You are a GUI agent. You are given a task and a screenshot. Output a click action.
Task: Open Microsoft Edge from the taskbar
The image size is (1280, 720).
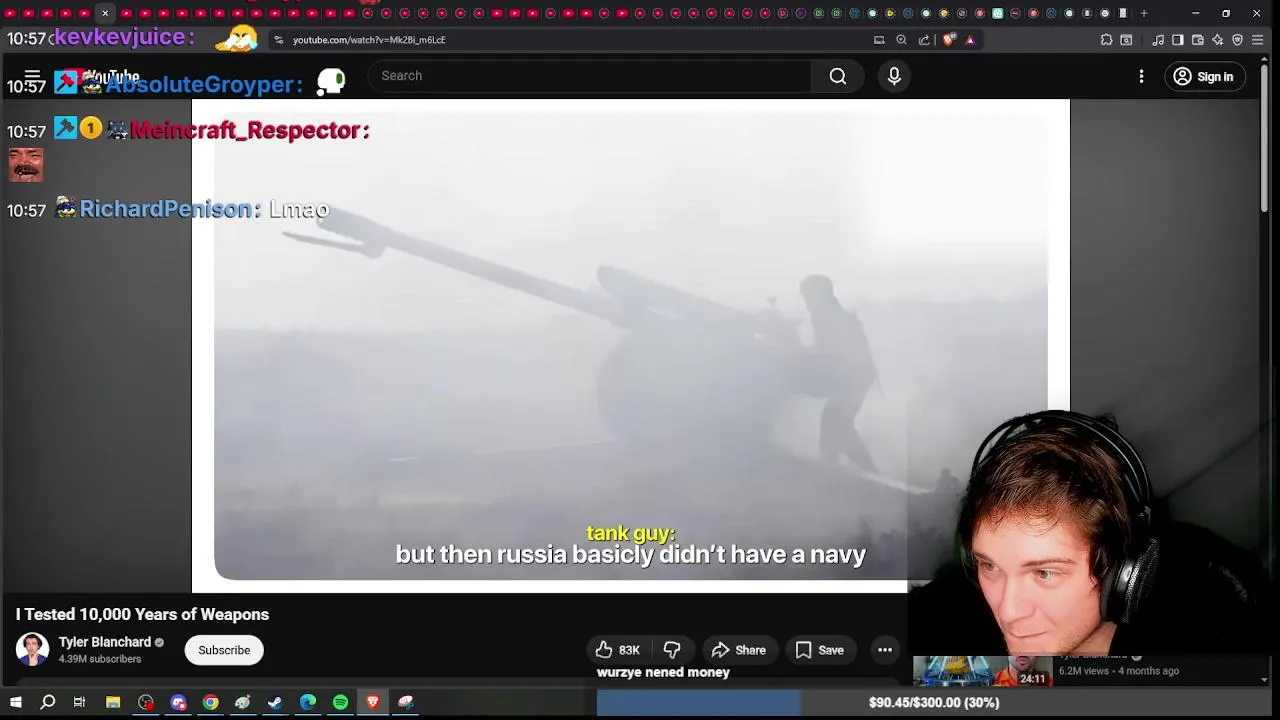tap(308, 702)
